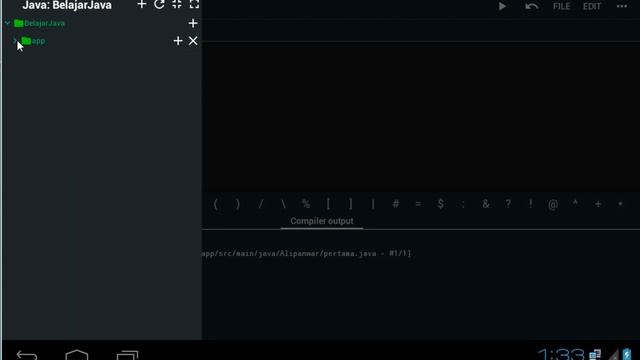
Task: Tap the at-sign symbol key
Action: [553, 204]
